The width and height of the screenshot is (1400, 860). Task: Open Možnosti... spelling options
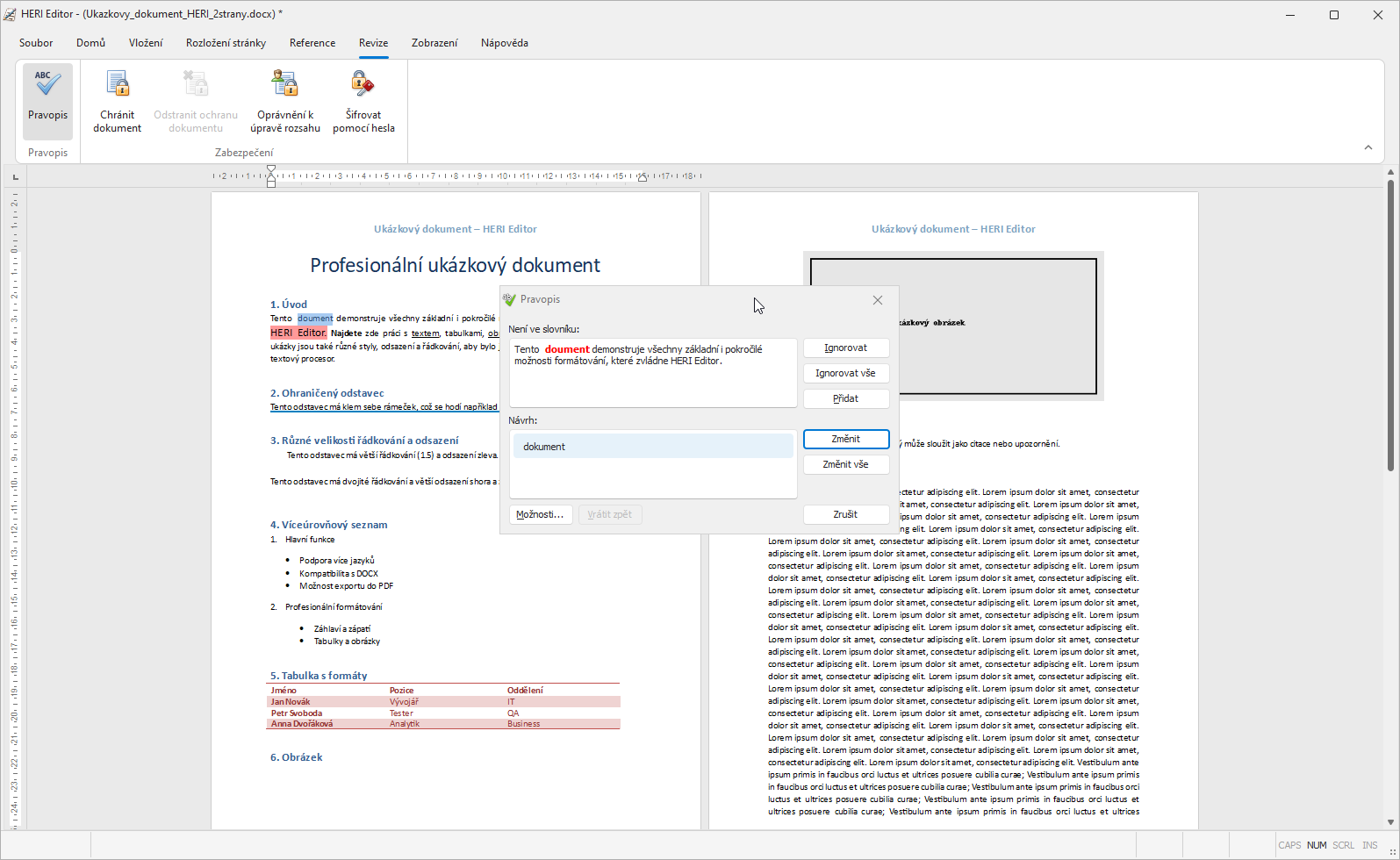540,514
